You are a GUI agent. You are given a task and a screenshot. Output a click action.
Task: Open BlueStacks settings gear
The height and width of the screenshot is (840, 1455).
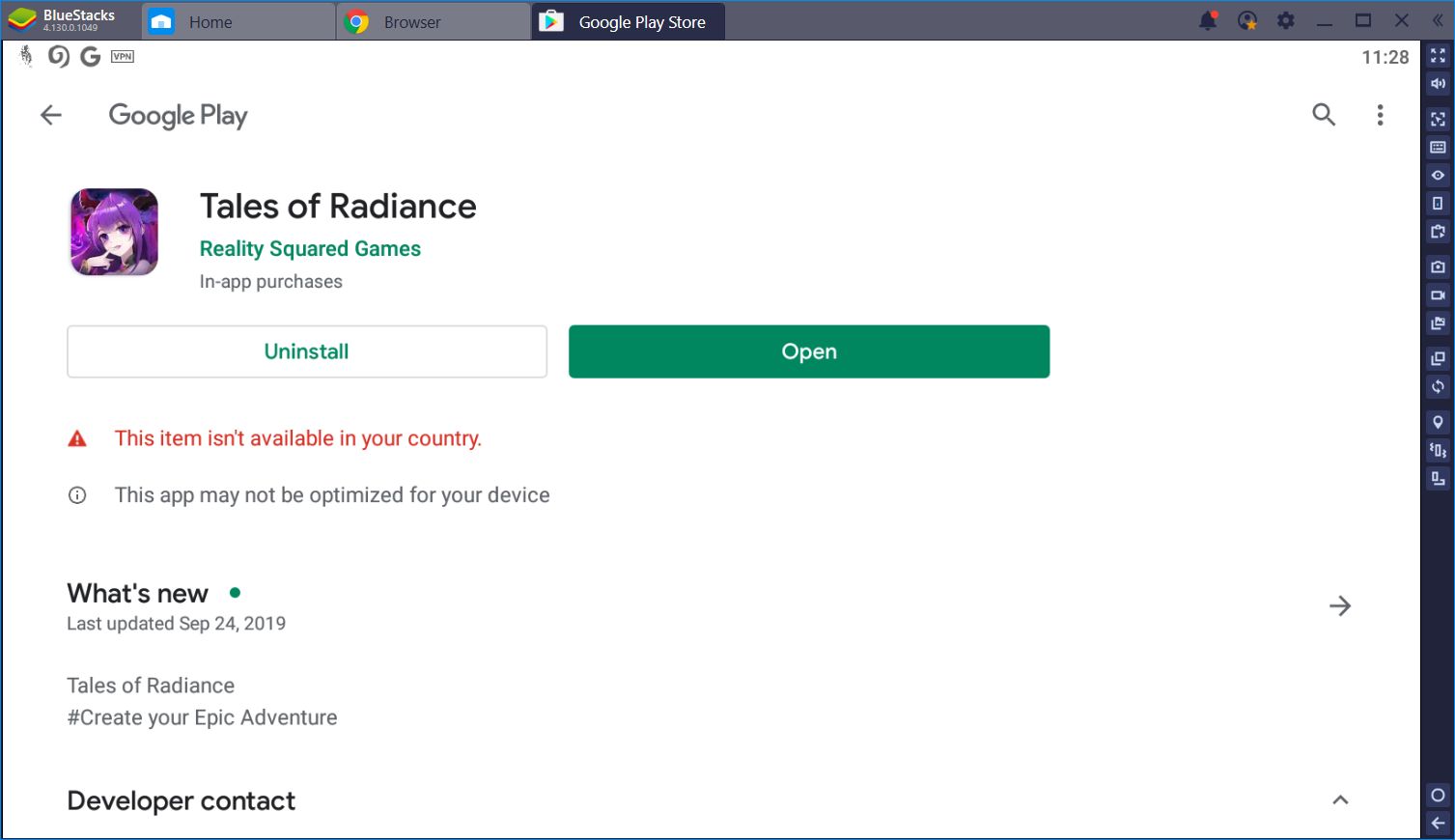pos(1286,20)
